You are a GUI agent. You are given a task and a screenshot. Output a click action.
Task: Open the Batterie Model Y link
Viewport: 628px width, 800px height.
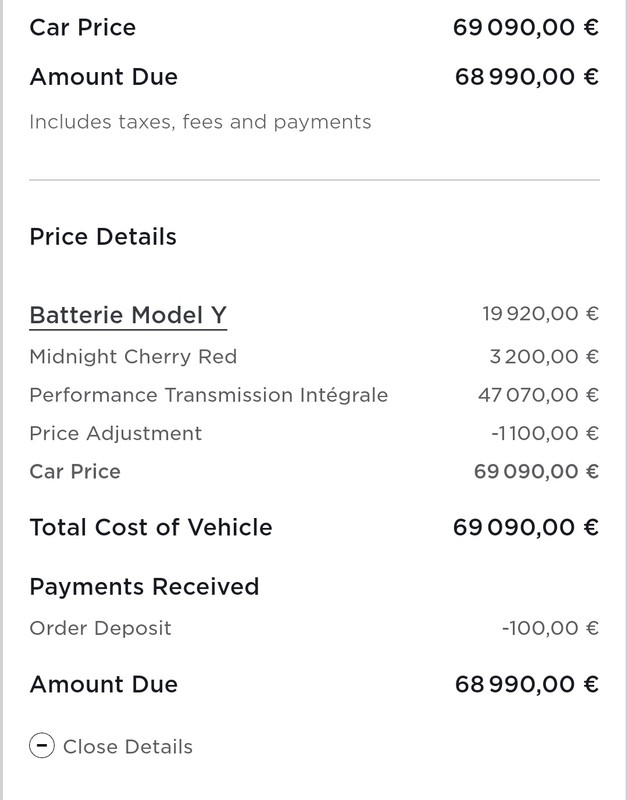[128, 315]
